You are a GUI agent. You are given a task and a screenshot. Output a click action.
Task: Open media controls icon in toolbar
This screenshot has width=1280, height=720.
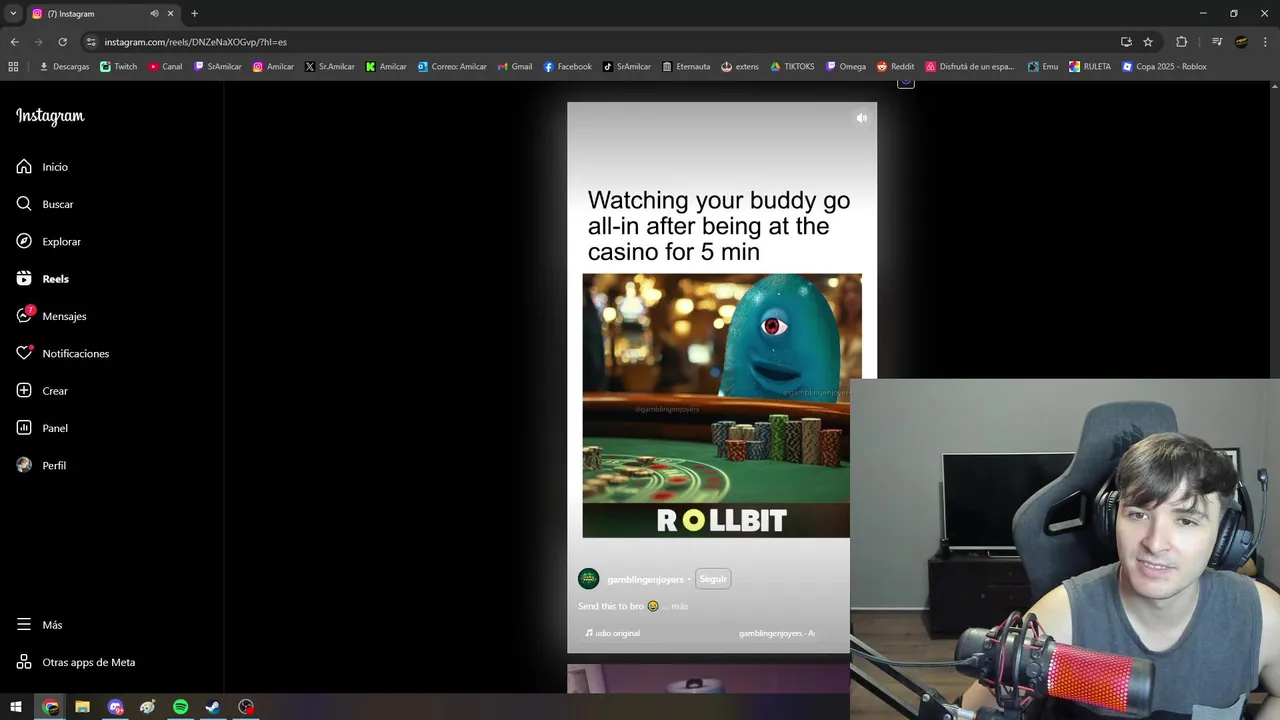[x=1217, y=42]
